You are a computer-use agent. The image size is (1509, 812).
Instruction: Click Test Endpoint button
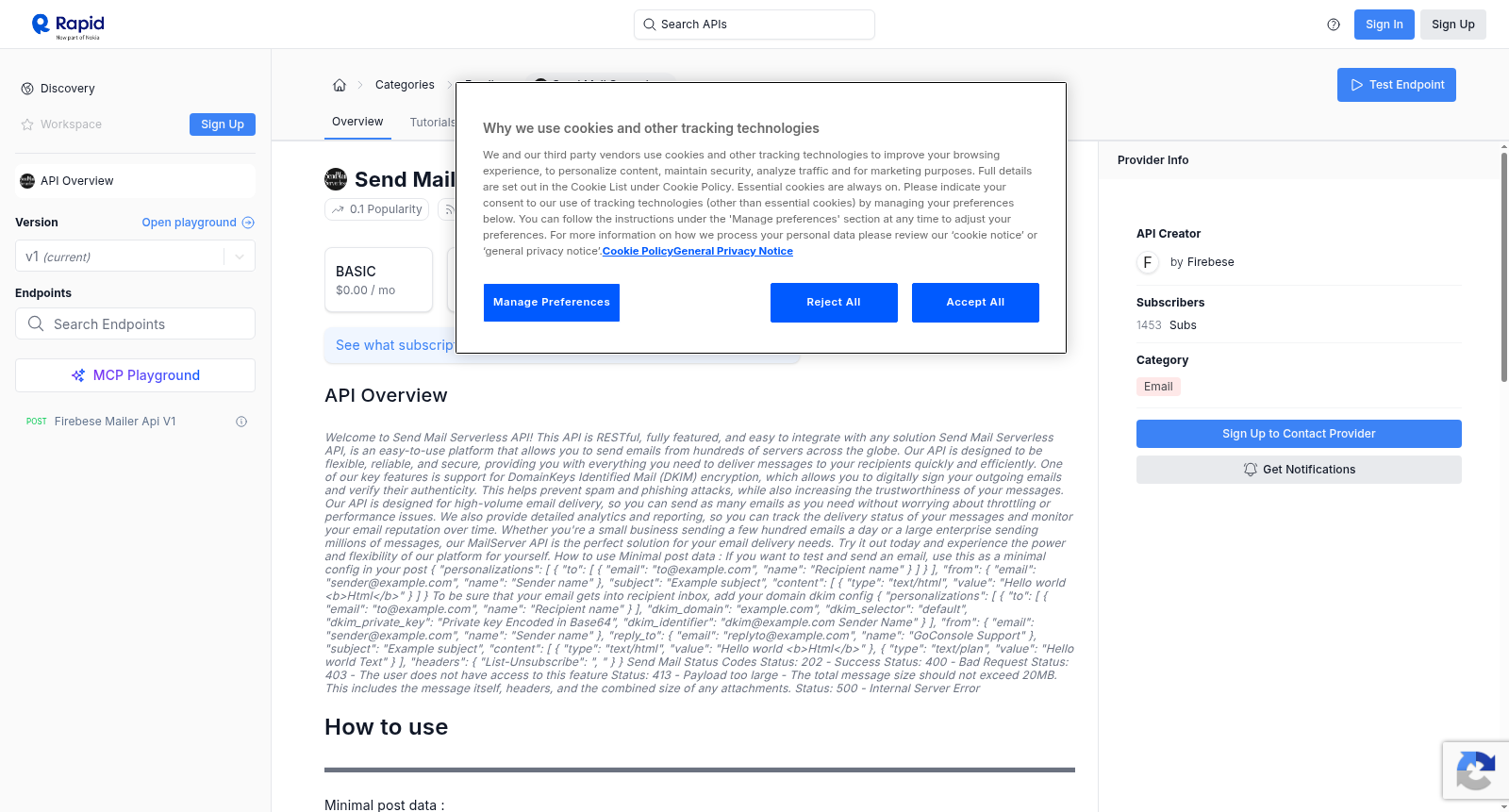[x=1397, y=85]
